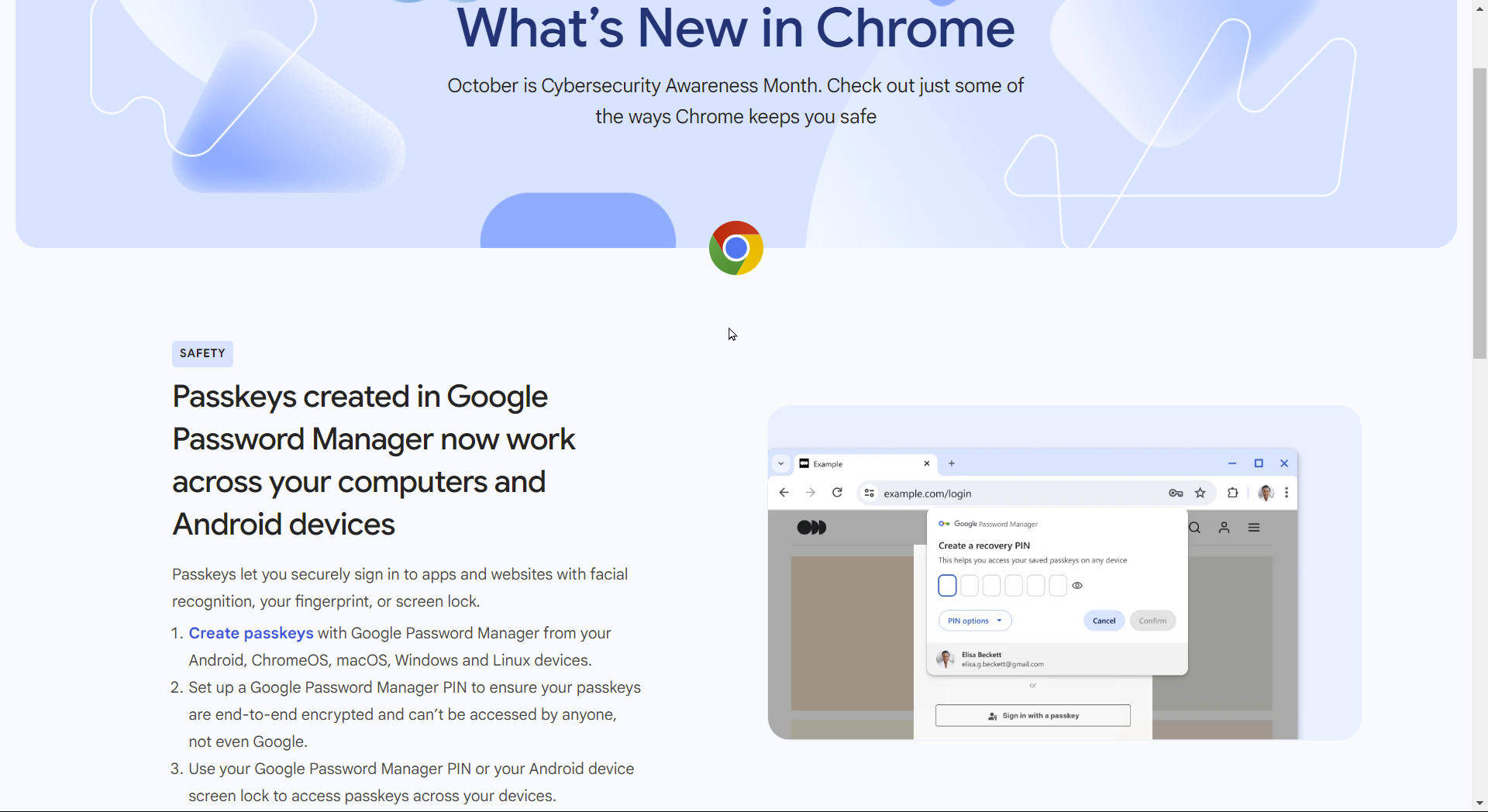Click the What's New in Chrome heading
1488x812 pixels.
pyautogui.click(x=735, y=28)
